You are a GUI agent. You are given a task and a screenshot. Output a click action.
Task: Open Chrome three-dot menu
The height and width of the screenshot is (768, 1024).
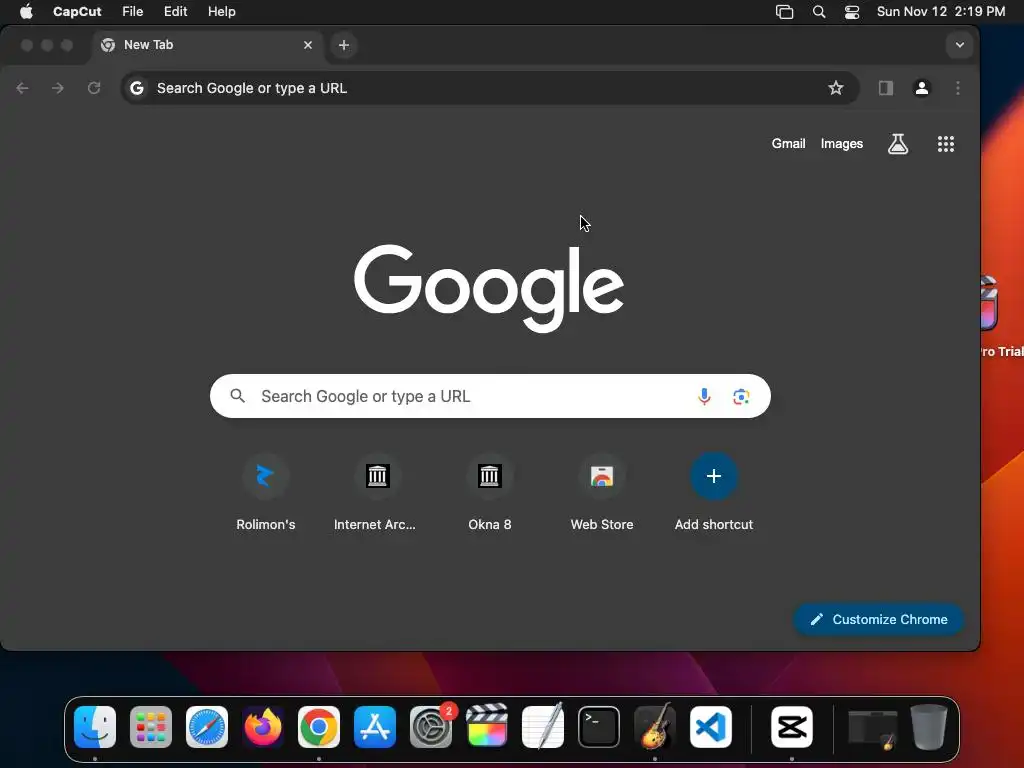[x=958, y=88]
